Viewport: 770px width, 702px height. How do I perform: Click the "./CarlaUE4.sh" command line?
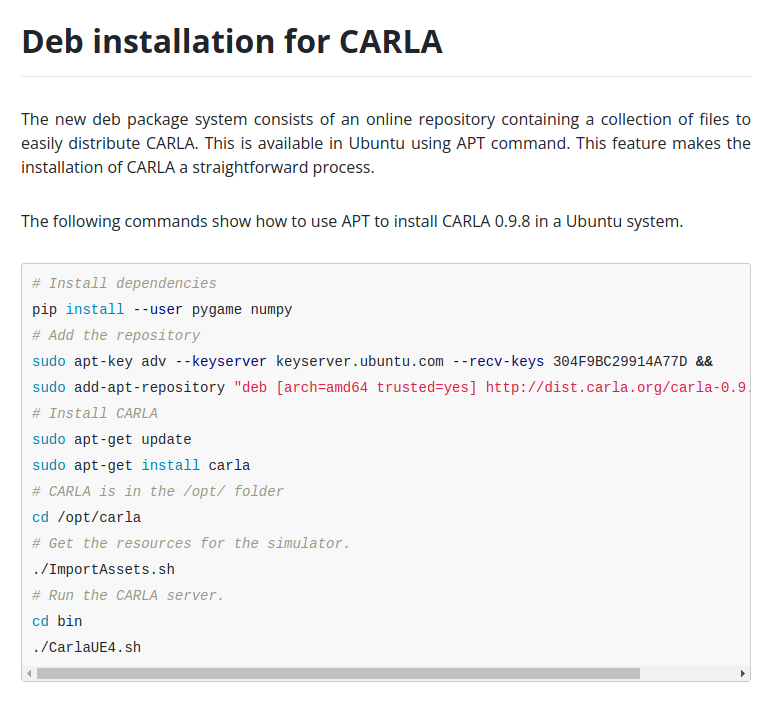[86, 647]
